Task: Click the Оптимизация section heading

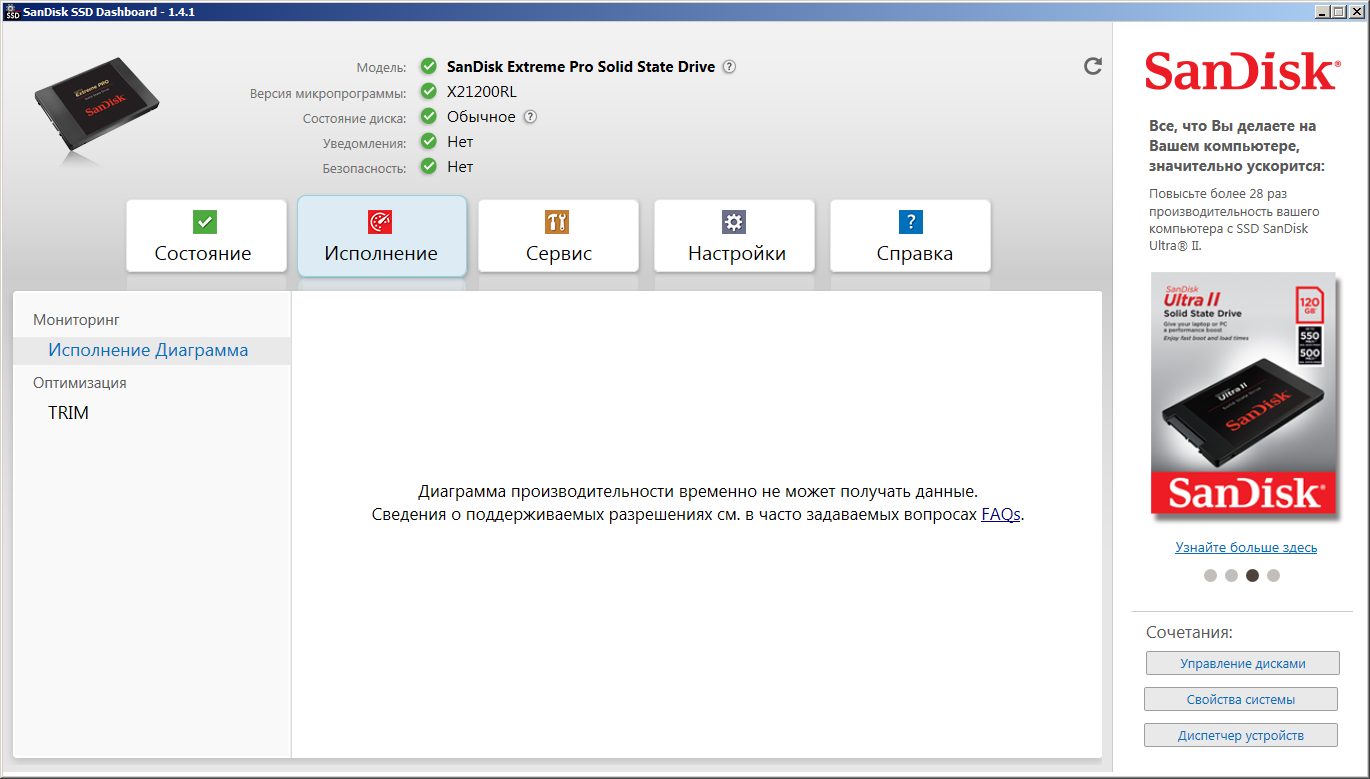Action: pyautogui.click(x=80, y=383)
